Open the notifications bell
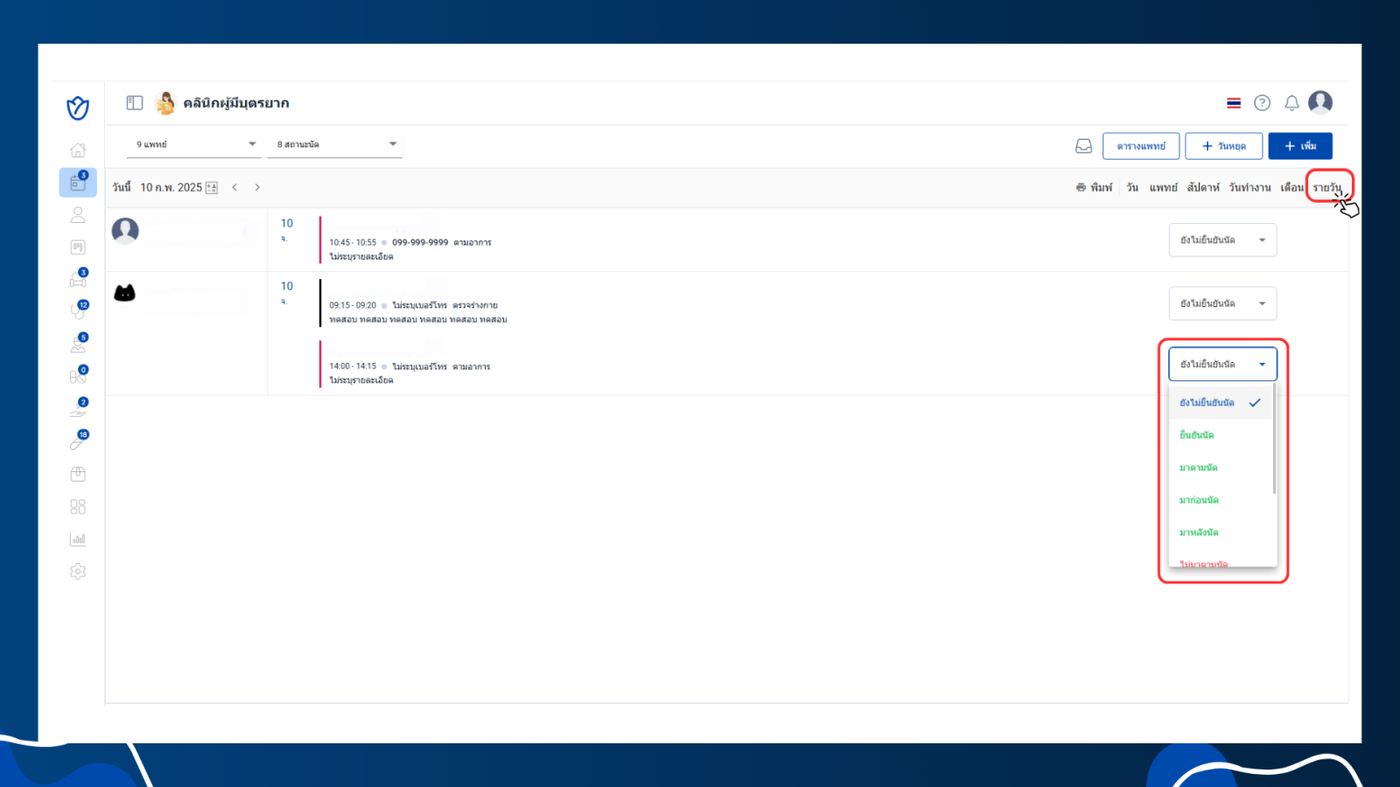Image resolution: width=1400 pixels, height=787 pixels. (1291, 103)
